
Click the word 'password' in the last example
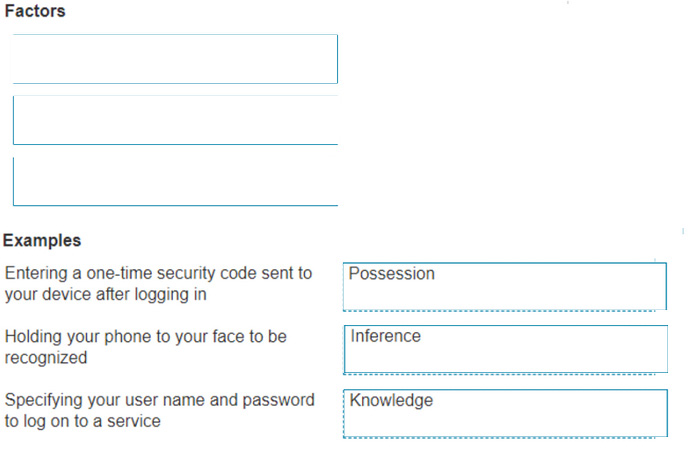279,400
